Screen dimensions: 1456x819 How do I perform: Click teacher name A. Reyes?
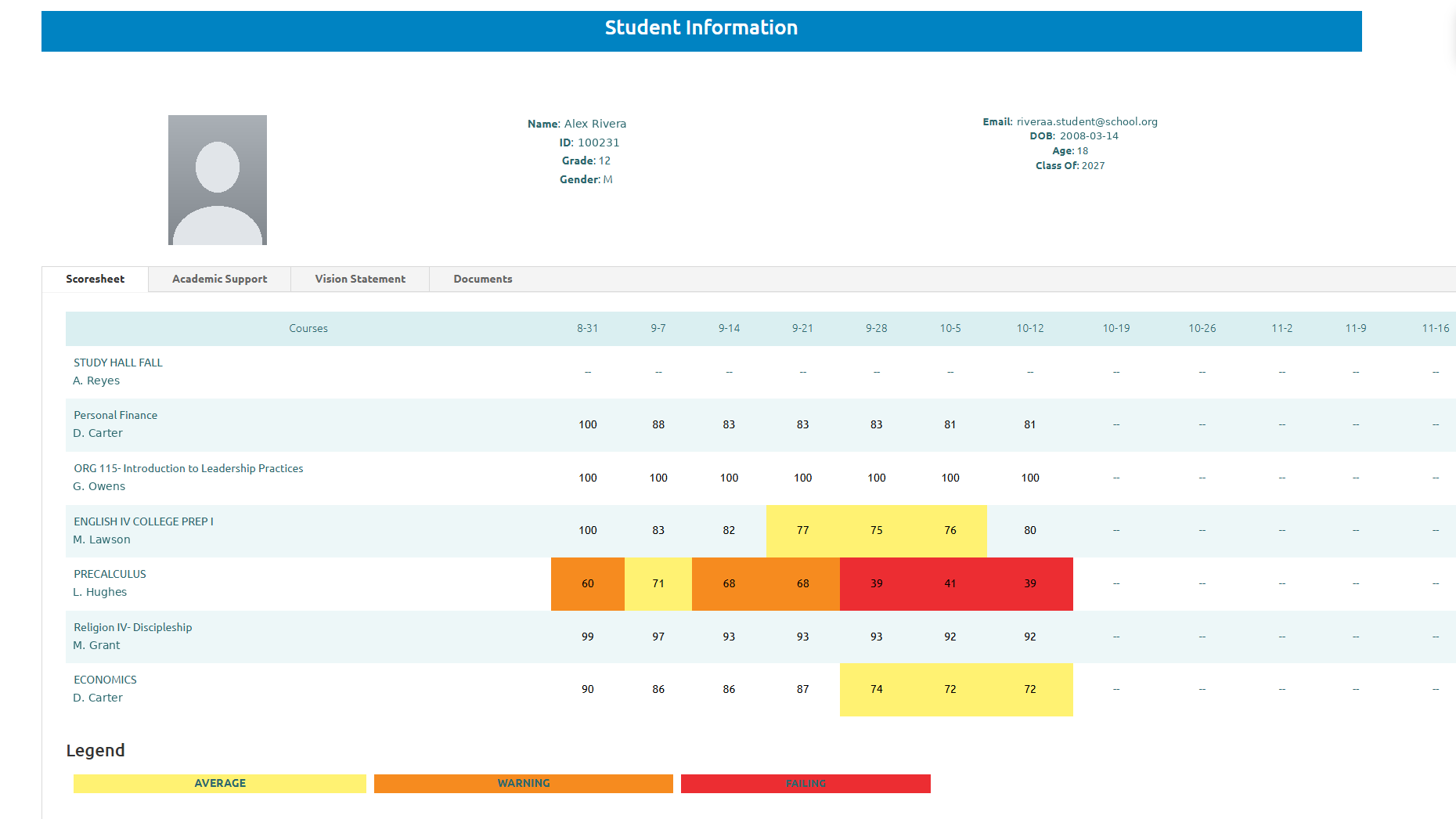[96, 381]
